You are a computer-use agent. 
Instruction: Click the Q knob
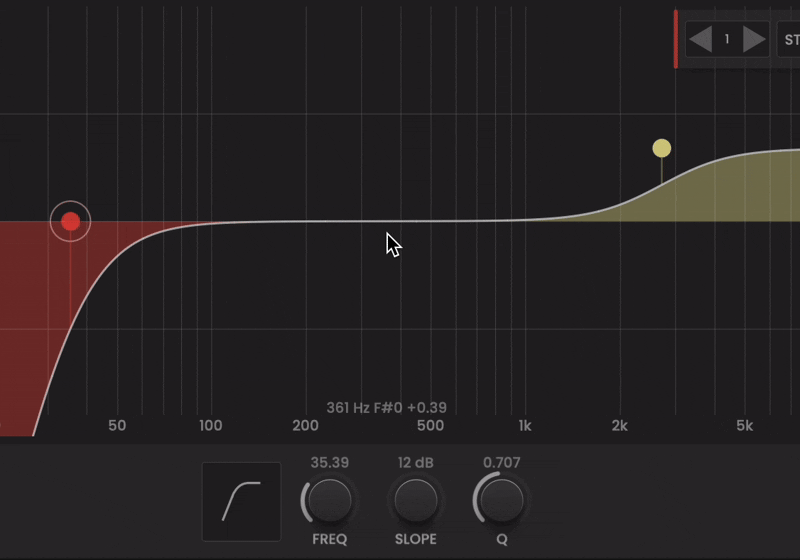(502, 499)
